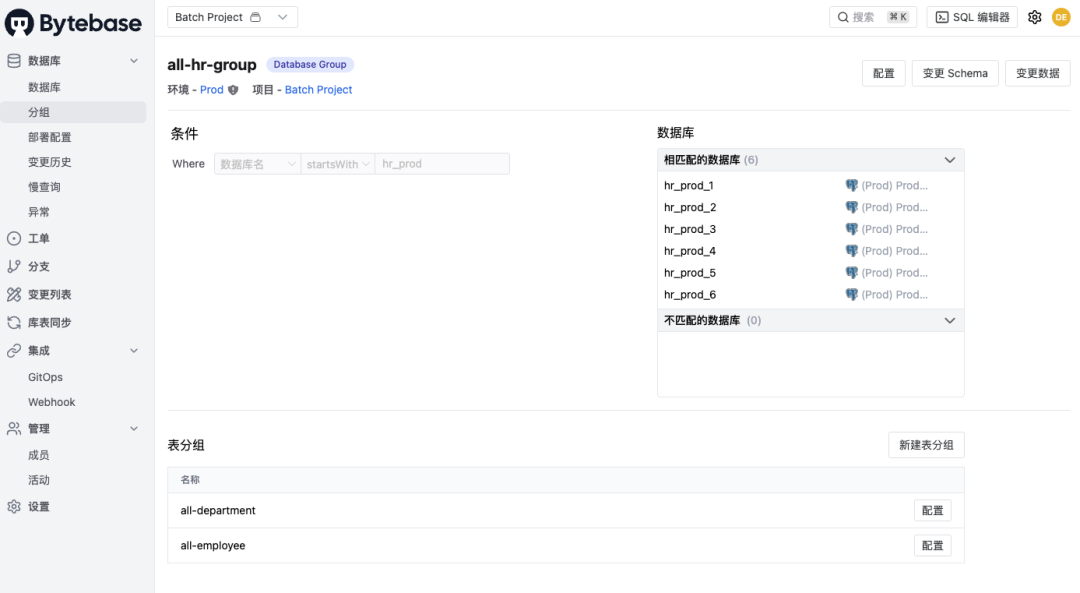Click the DE user avatar
The height and width of the screenshot is (593, 1080).
[1061, 17]
